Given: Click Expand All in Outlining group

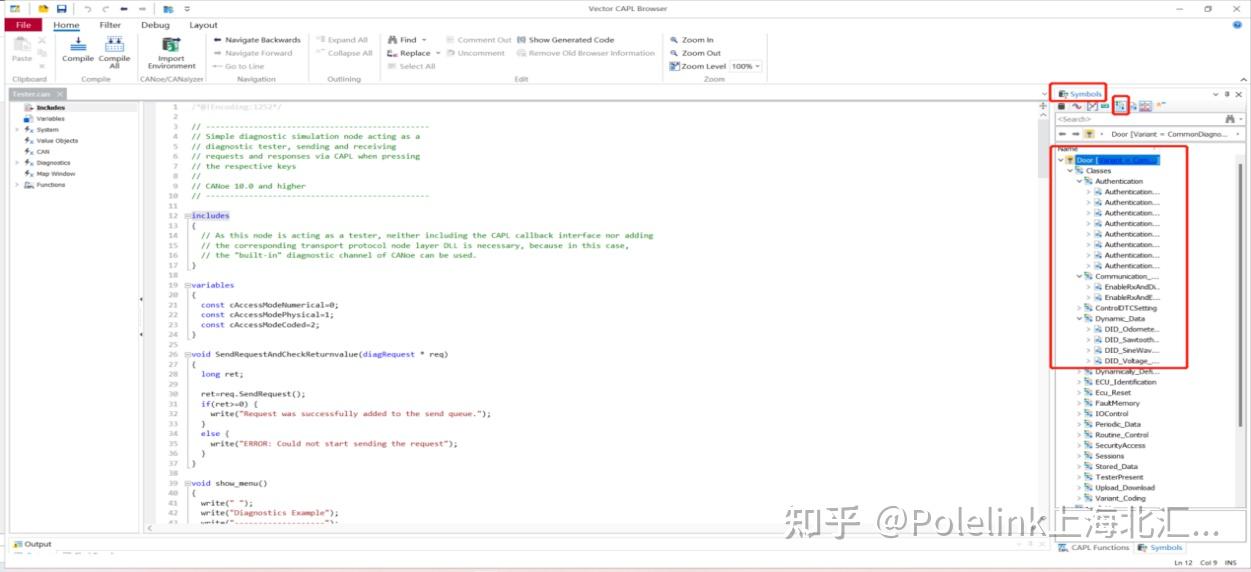Looking at the screenshot, I should [342, 40].
